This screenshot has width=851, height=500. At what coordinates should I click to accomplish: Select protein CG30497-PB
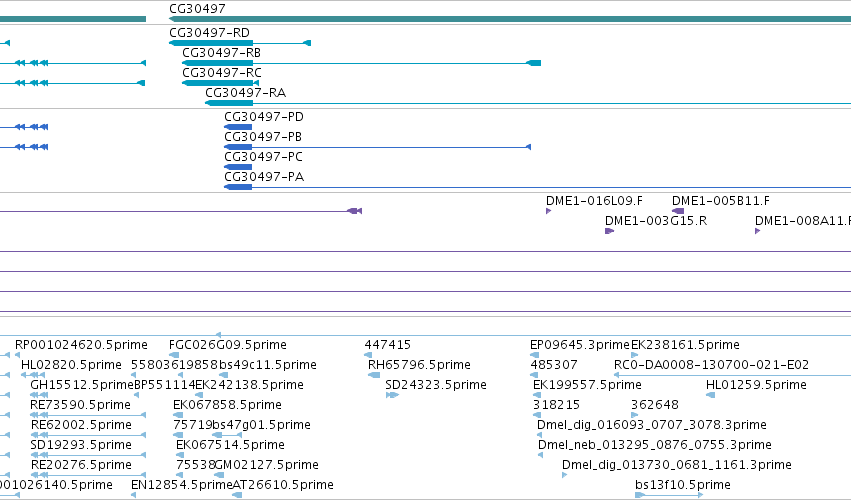[263, 137]
